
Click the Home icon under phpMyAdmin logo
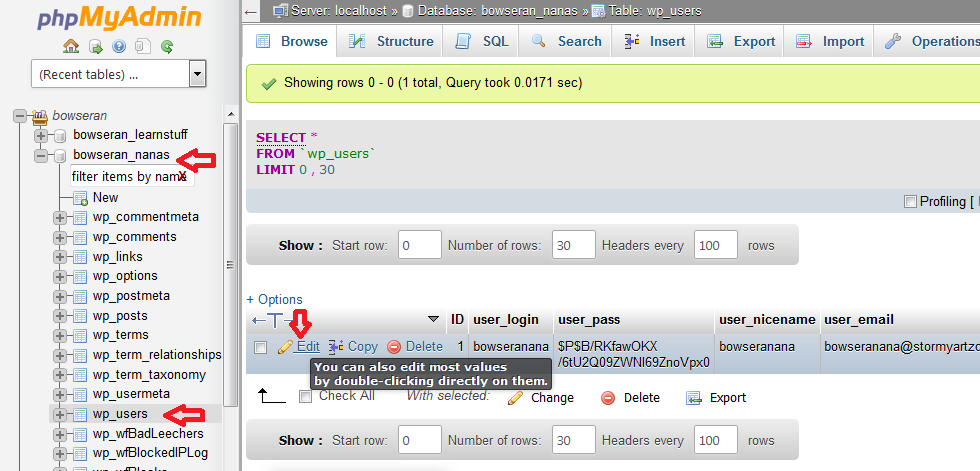[x=71, y=46]
